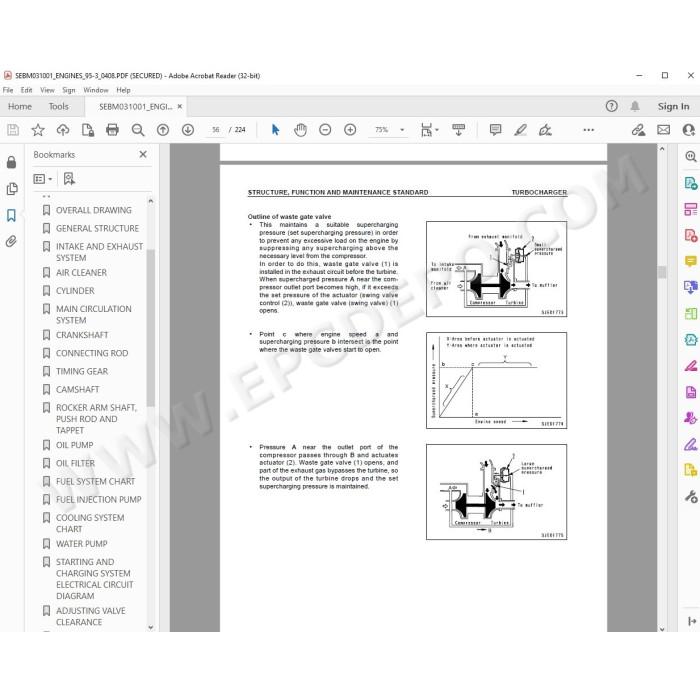The height and width of the screenshot is (700, 700).
Task: Open the View menu
Action: click(47, 90)
